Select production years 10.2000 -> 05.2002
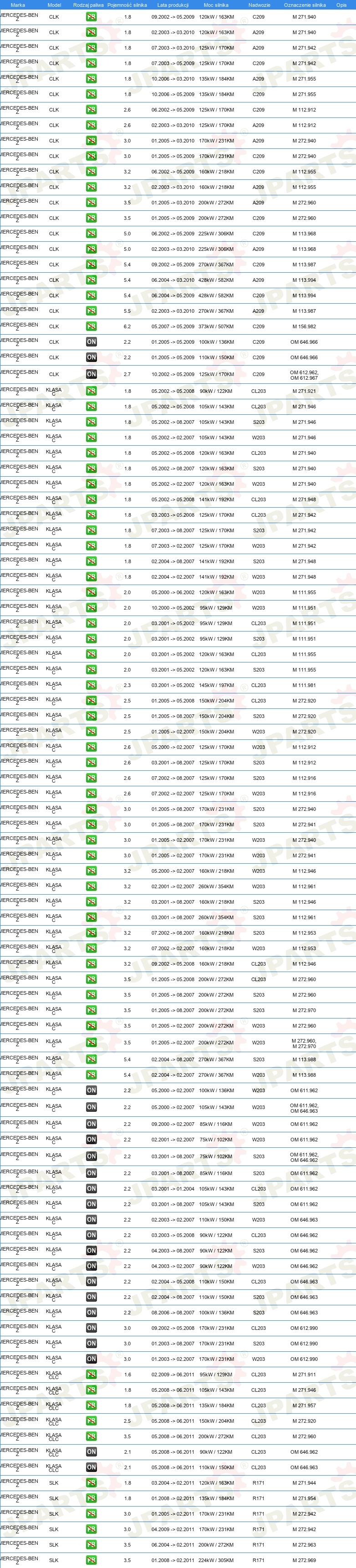Screen dimensions: 356x1568 173,607
